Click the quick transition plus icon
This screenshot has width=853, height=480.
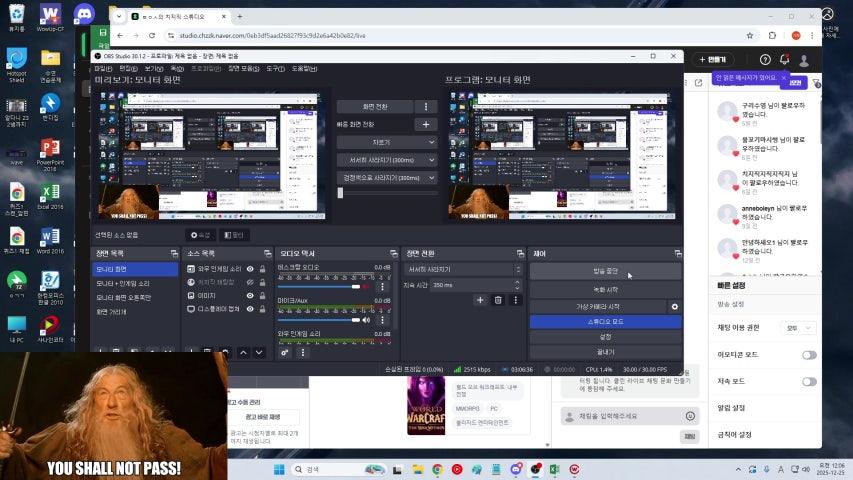coord(426,125)
